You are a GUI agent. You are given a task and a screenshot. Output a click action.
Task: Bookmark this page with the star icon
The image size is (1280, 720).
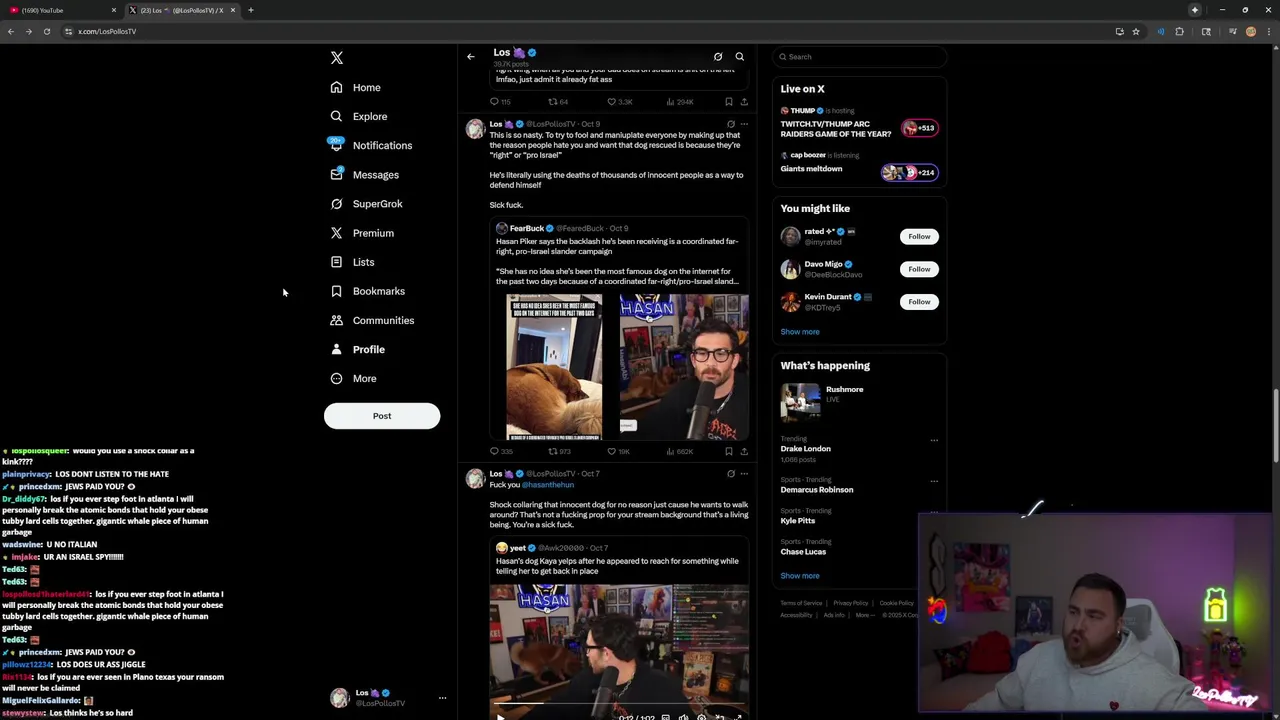click(1135, 31)
